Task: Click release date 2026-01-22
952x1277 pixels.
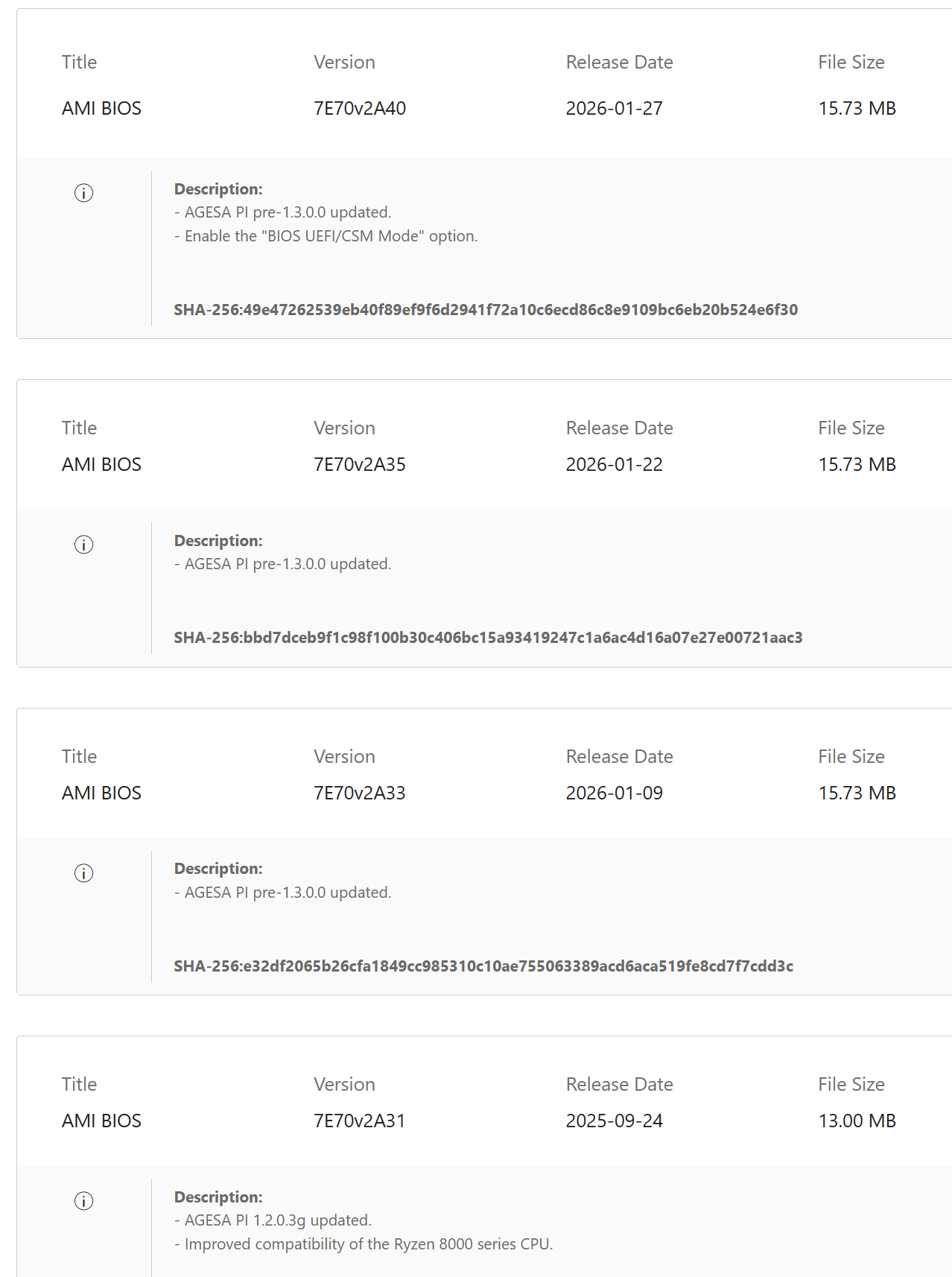Action: [x=615, y=464]
